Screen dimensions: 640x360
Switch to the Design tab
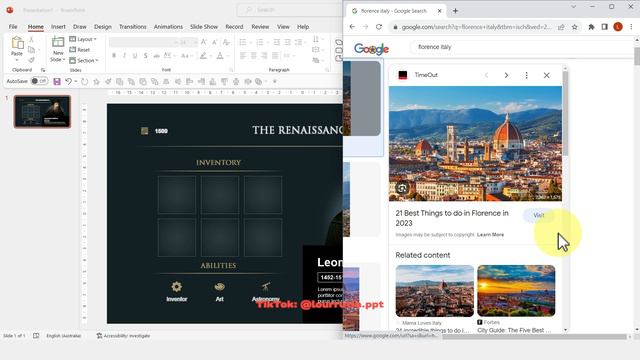pyautogui.click(x=102, y=27)
